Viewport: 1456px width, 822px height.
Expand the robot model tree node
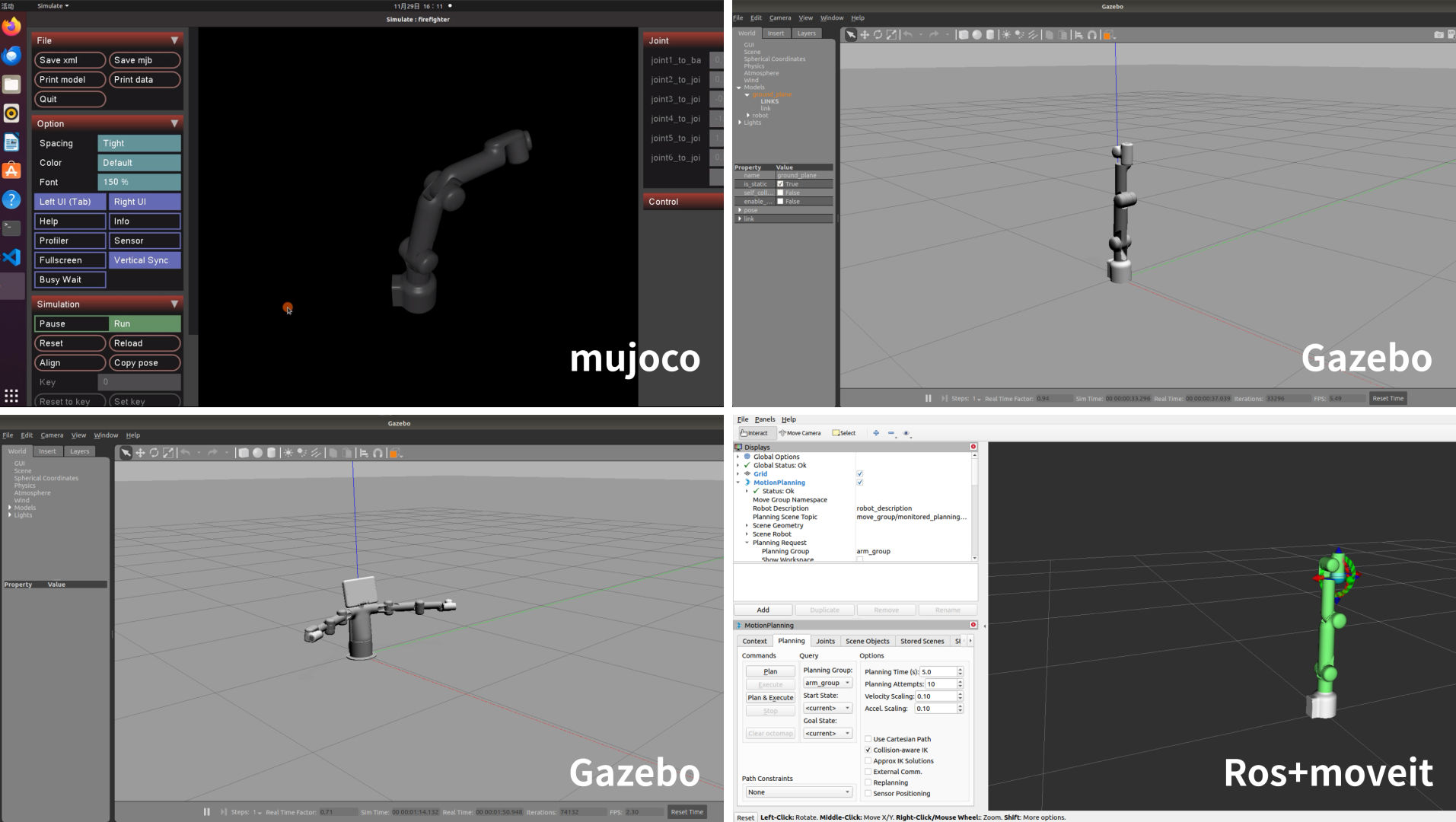pos(748,116)
